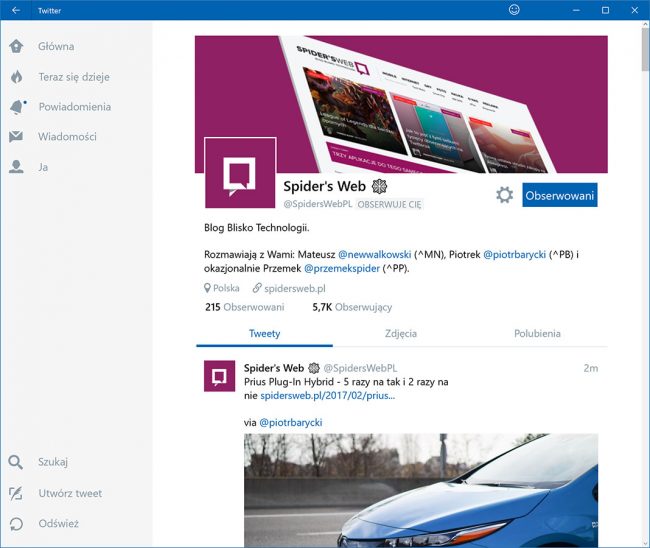The height and width of the screenshot is (548, 650).
Task: Click the vertical scrollbar thumb
Action: (645, 50)
